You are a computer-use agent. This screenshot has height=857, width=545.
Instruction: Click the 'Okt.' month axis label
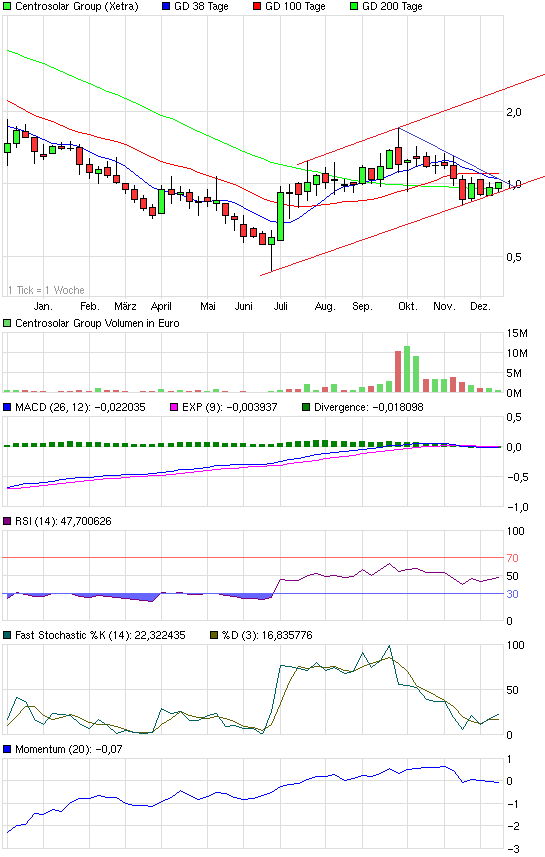[407, 306]
